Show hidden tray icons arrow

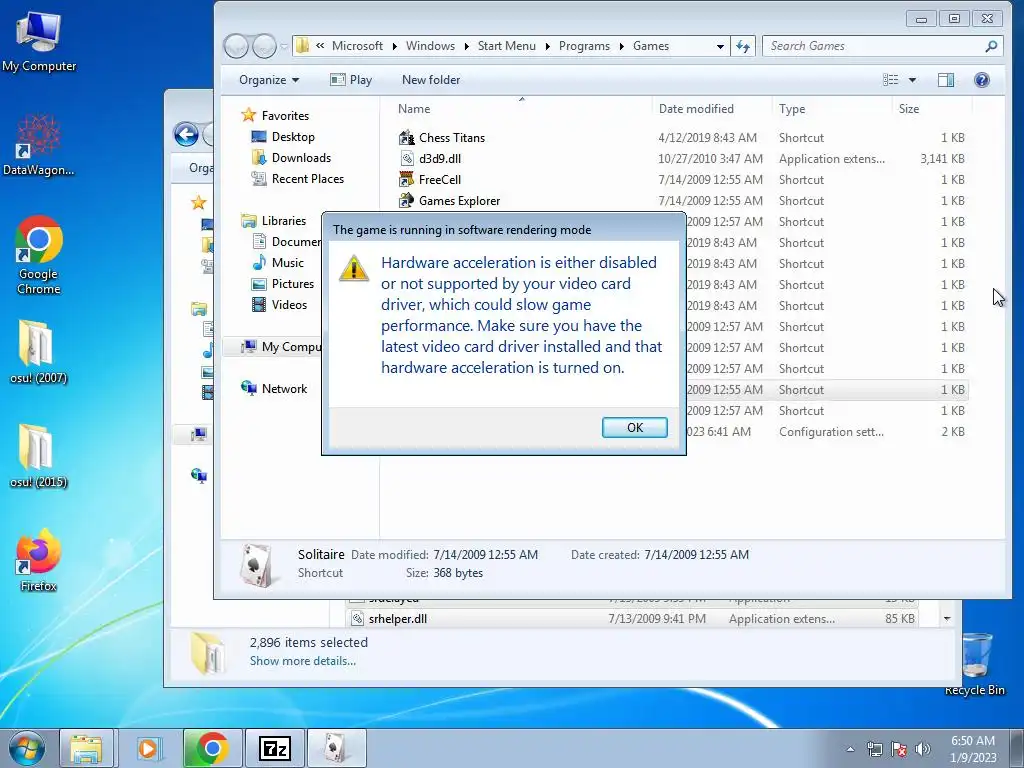pos(850,749)
